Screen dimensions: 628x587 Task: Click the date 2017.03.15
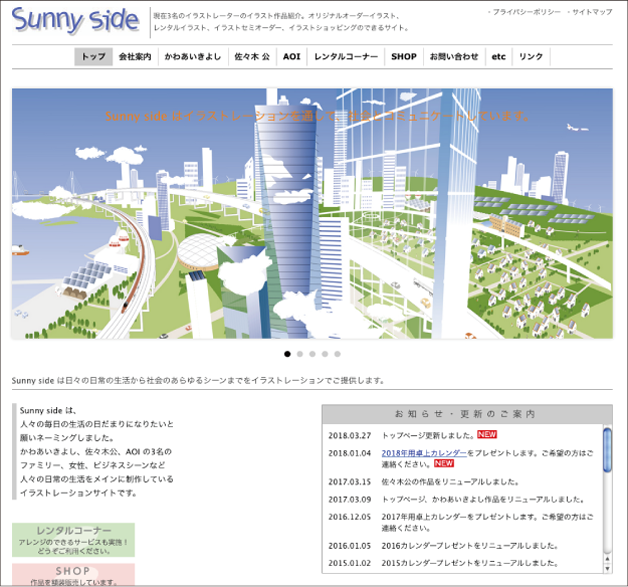(350, 482)
